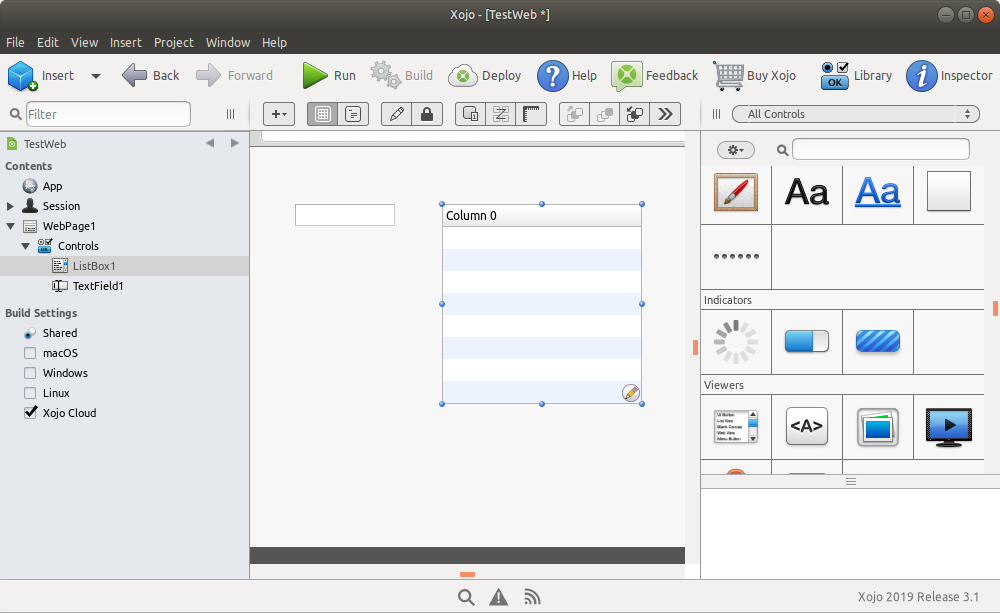Expand the double-chevron overflow button
Viewport: 1000px width, 613px height.
[x=665, y=114]
